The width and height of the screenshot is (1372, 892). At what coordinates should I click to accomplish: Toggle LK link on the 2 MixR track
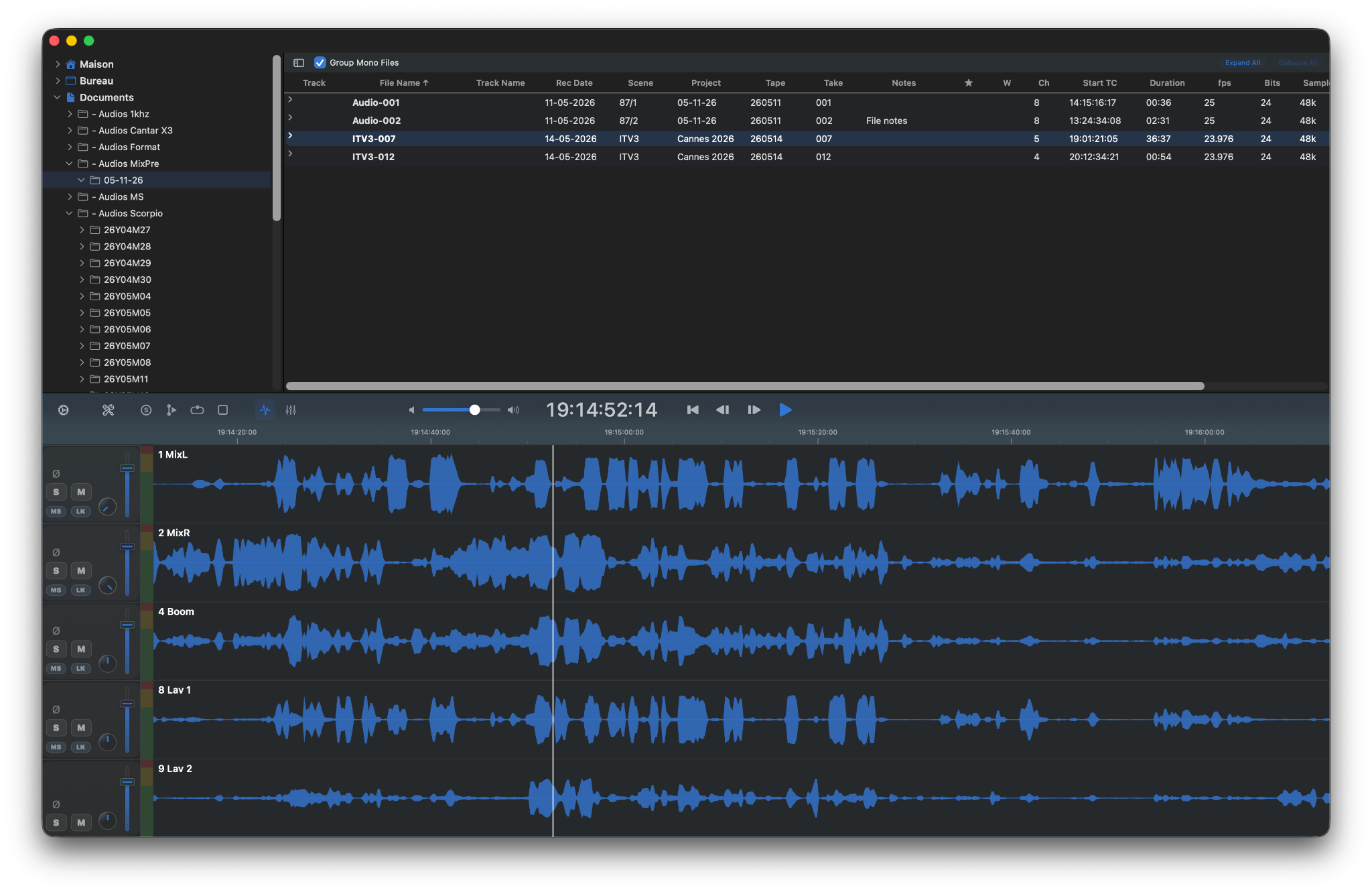click(81, 590)
